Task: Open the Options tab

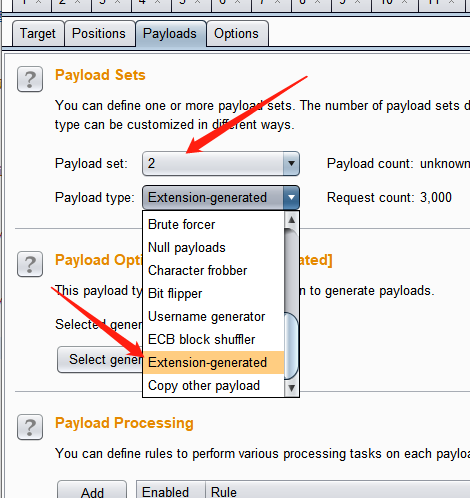Action: [x=236, y=34]
